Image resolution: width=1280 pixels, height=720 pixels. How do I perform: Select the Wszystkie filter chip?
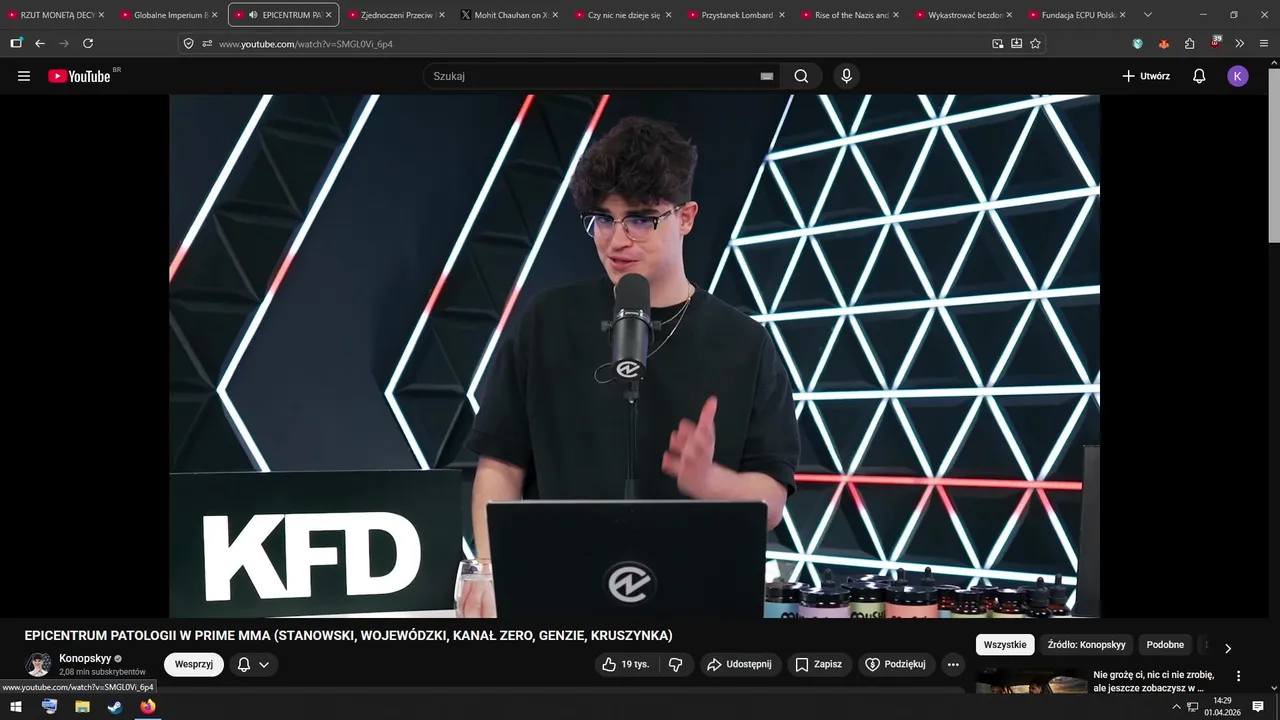1004,645
